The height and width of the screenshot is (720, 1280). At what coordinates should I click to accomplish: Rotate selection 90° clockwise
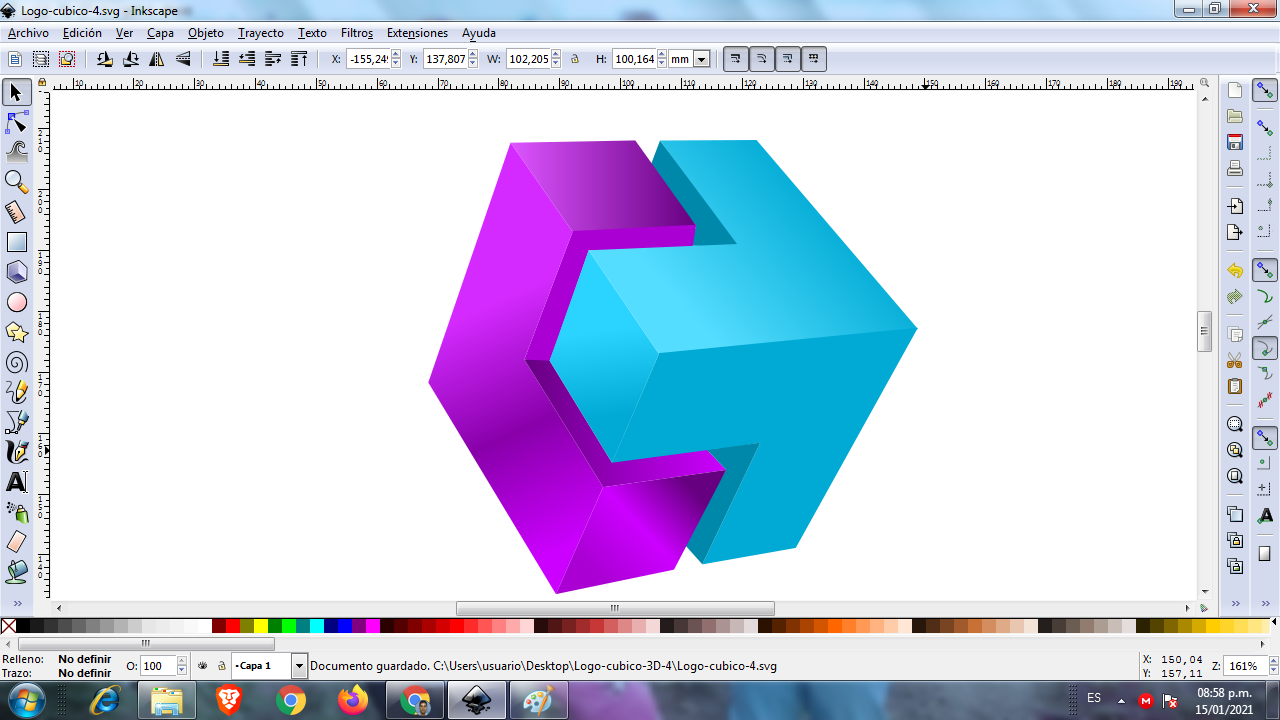tap(131, 59)
